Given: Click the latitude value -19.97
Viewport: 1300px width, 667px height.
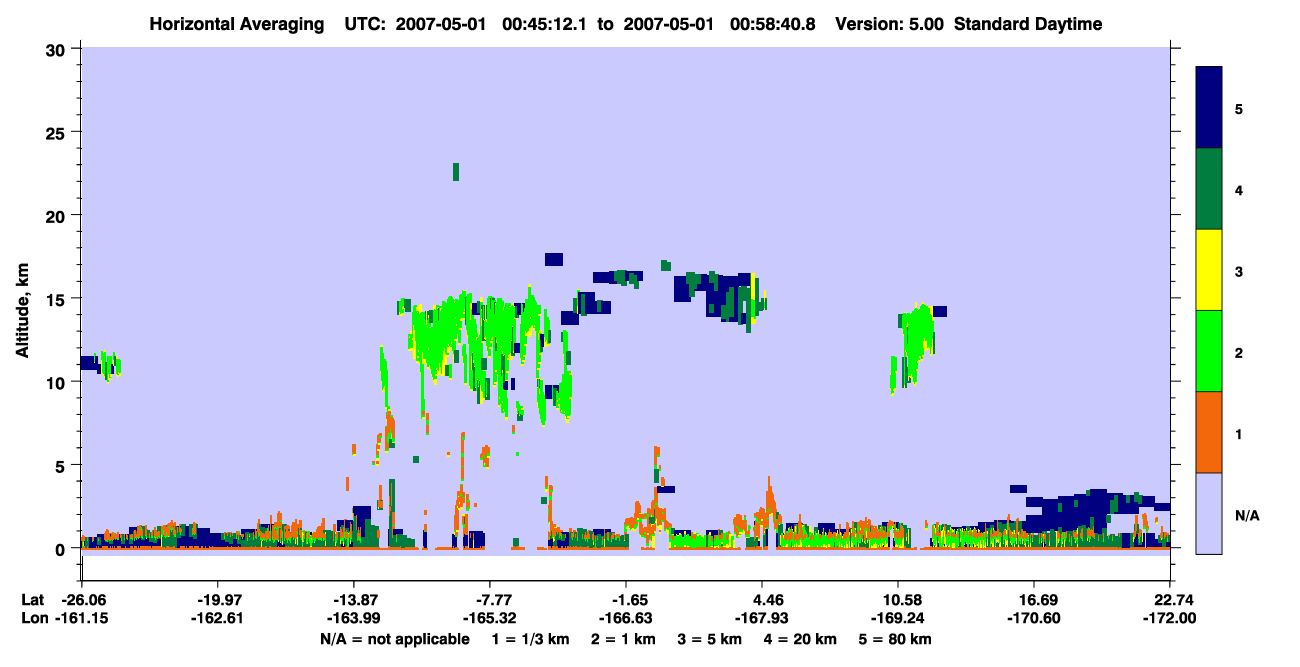Looking at the screenshot, I should point(218,600).
